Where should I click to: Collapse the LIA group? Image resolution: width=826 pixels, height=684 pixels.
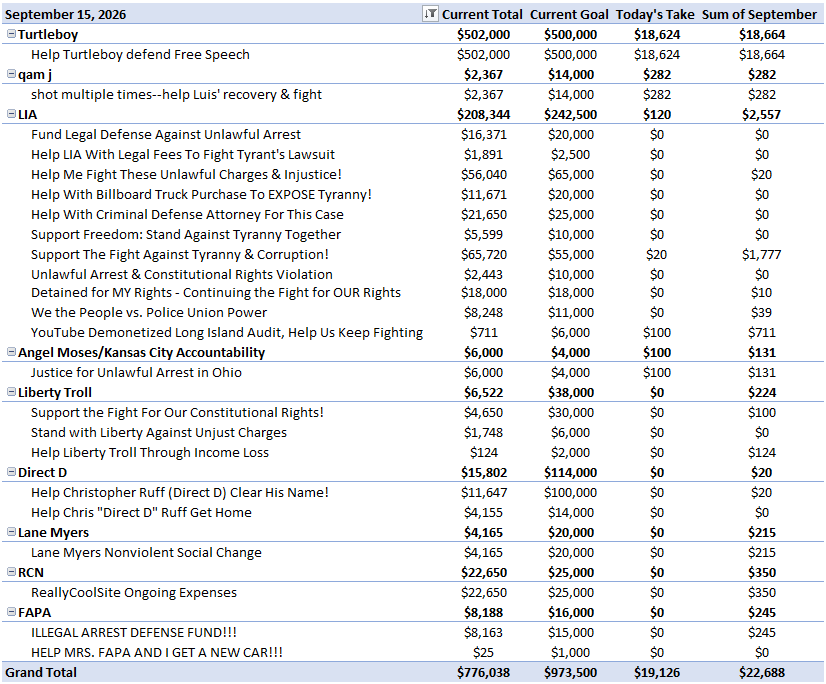coord(11,114)
